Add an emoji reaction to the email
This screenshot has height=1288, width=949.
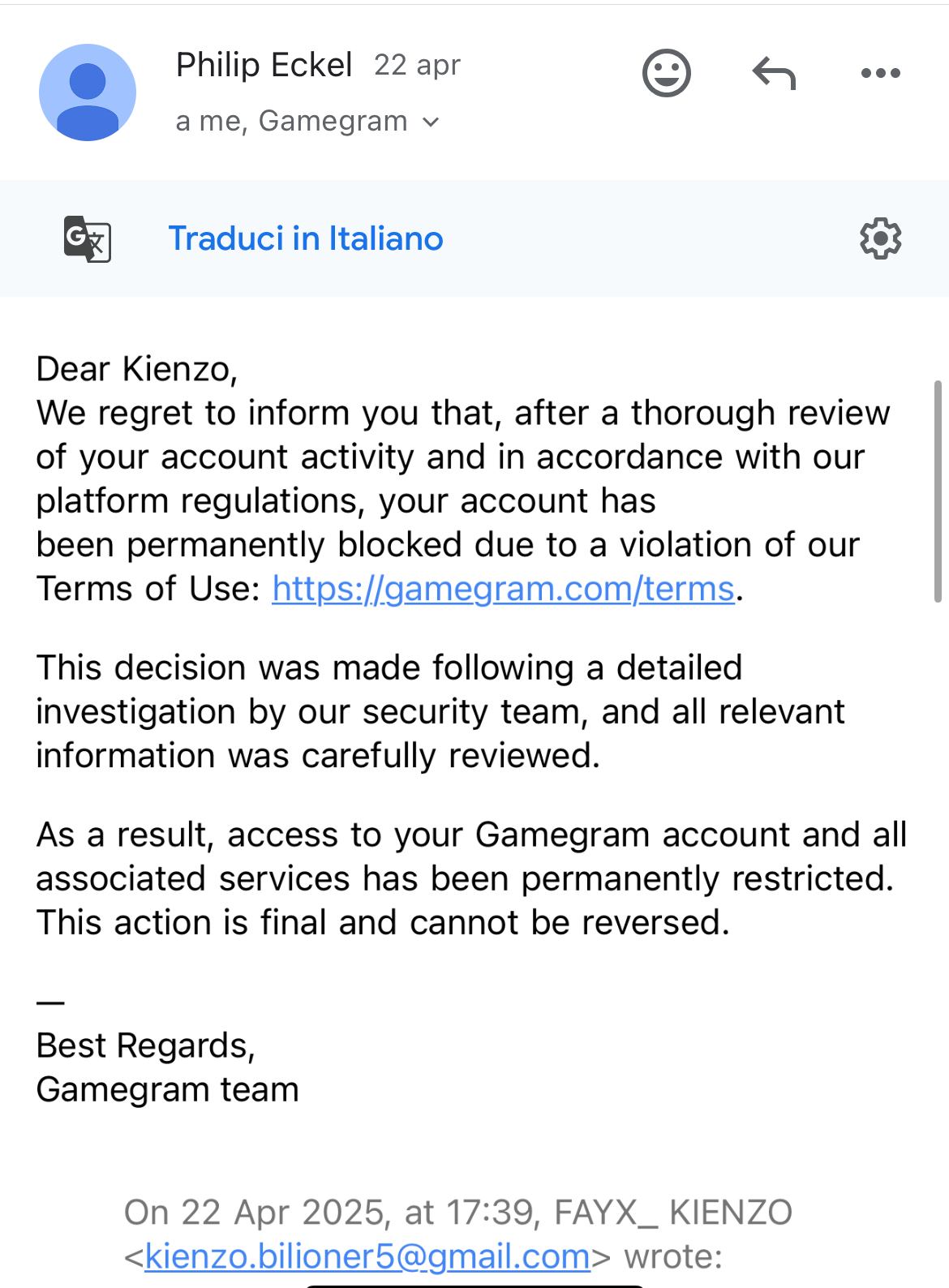point(666,73)
